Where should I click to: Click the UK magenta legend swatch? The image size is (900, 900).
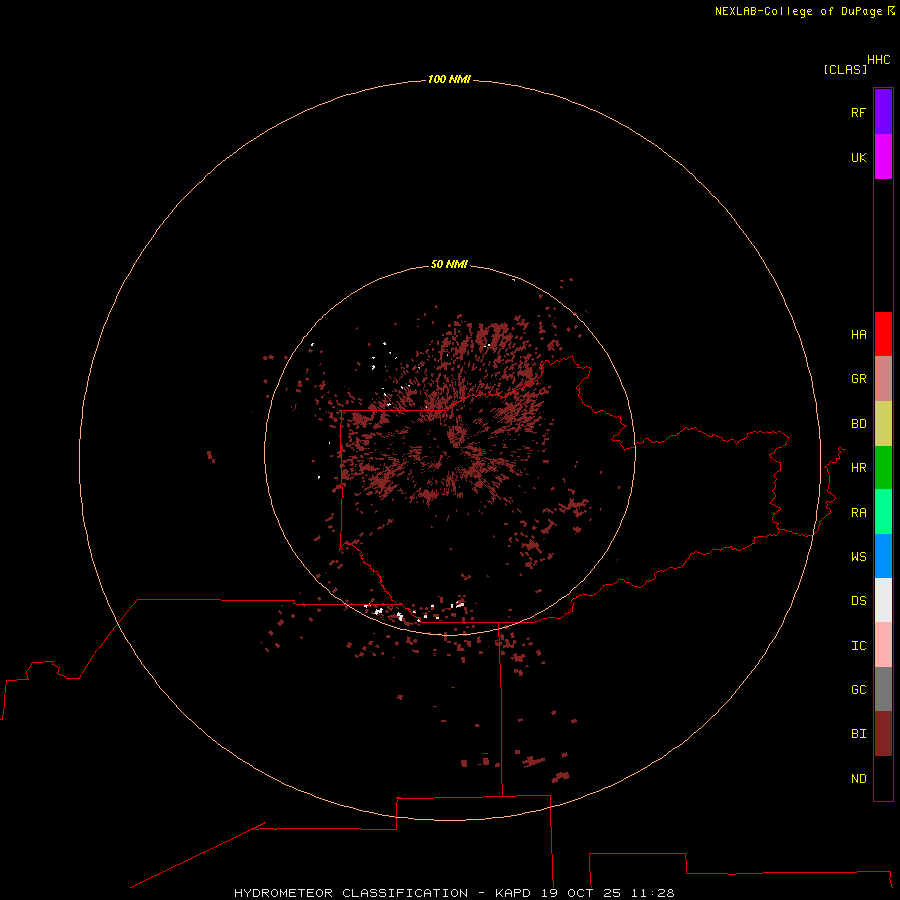[883, 157]
